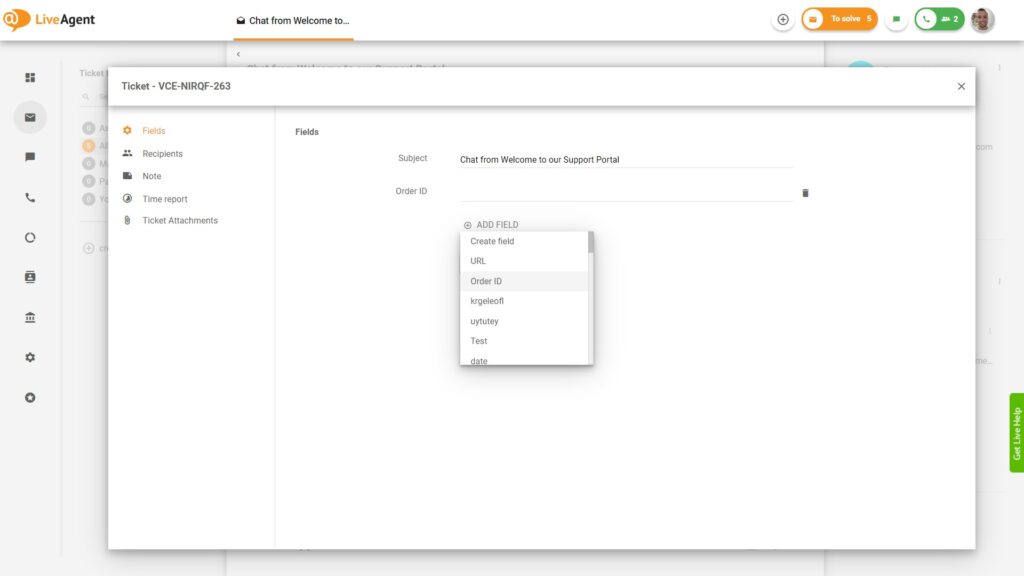Open the Chats icon in left sidebar

(x=30, y=157)
